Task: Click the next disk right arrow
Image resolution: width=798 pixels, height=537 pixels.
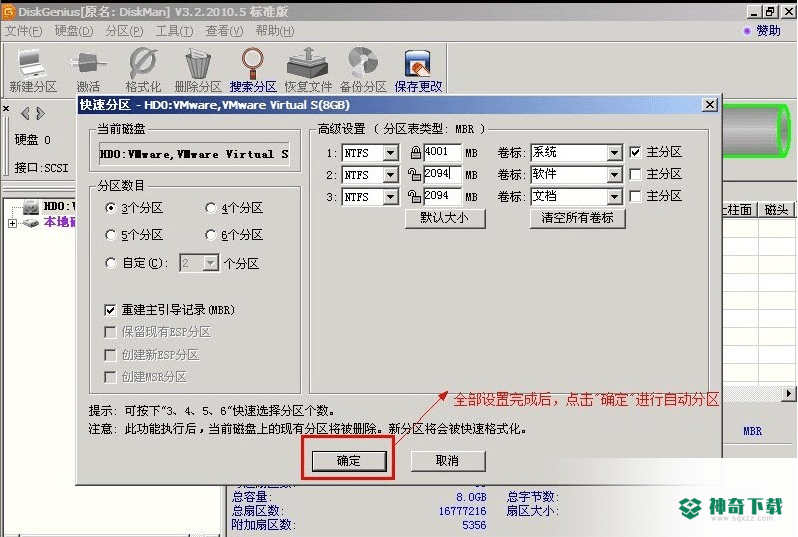Action: click(x=40, y=113)
